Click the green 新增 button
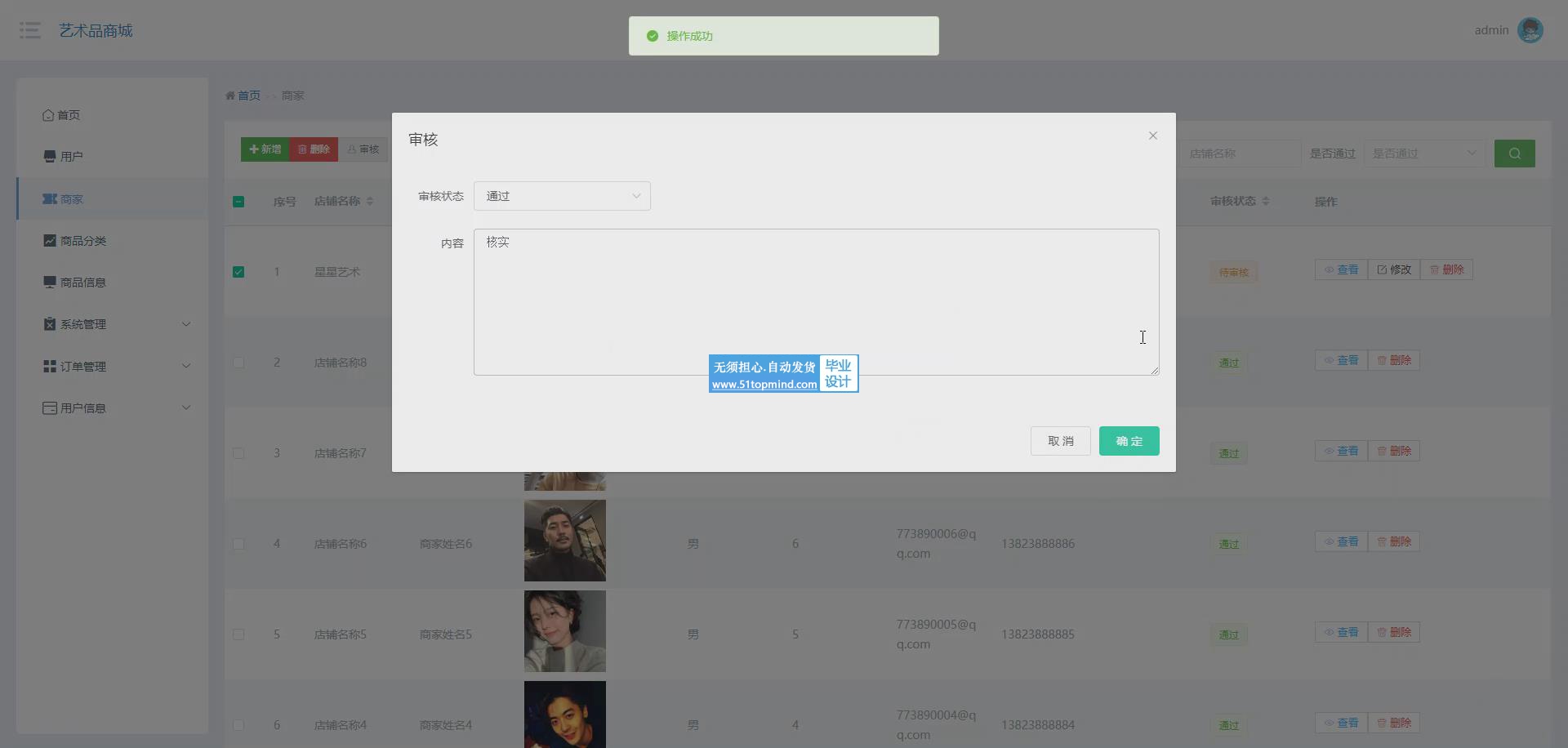The image size is (1568, 748). click(265, 149)
